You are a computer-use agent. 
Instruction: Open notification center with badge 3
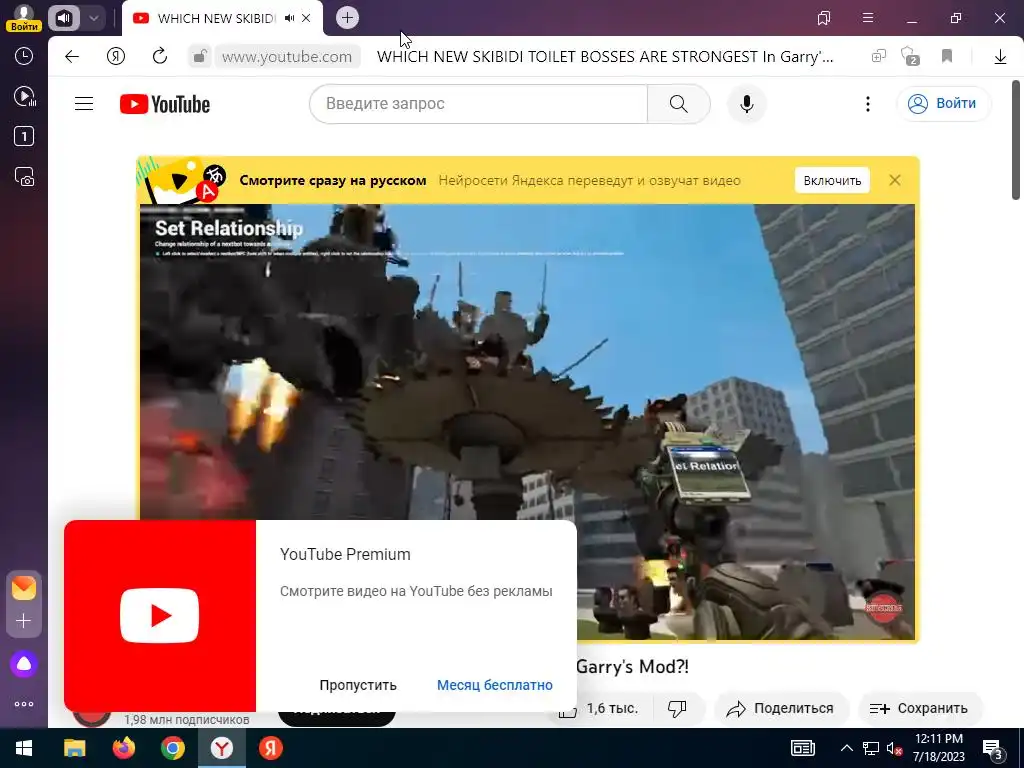tap(992, 750)
